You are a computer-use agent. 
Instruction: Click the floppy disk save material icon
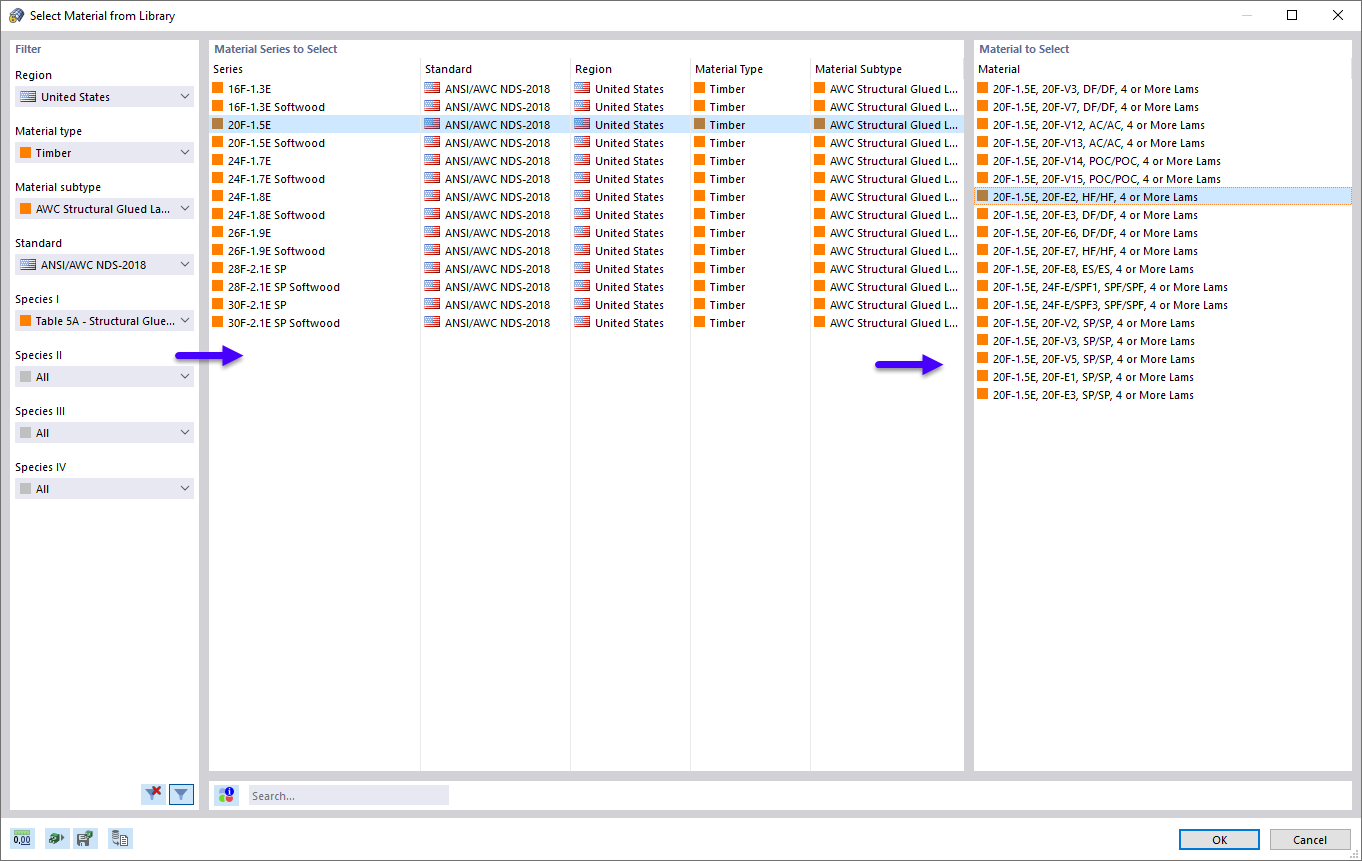[86, 838]
